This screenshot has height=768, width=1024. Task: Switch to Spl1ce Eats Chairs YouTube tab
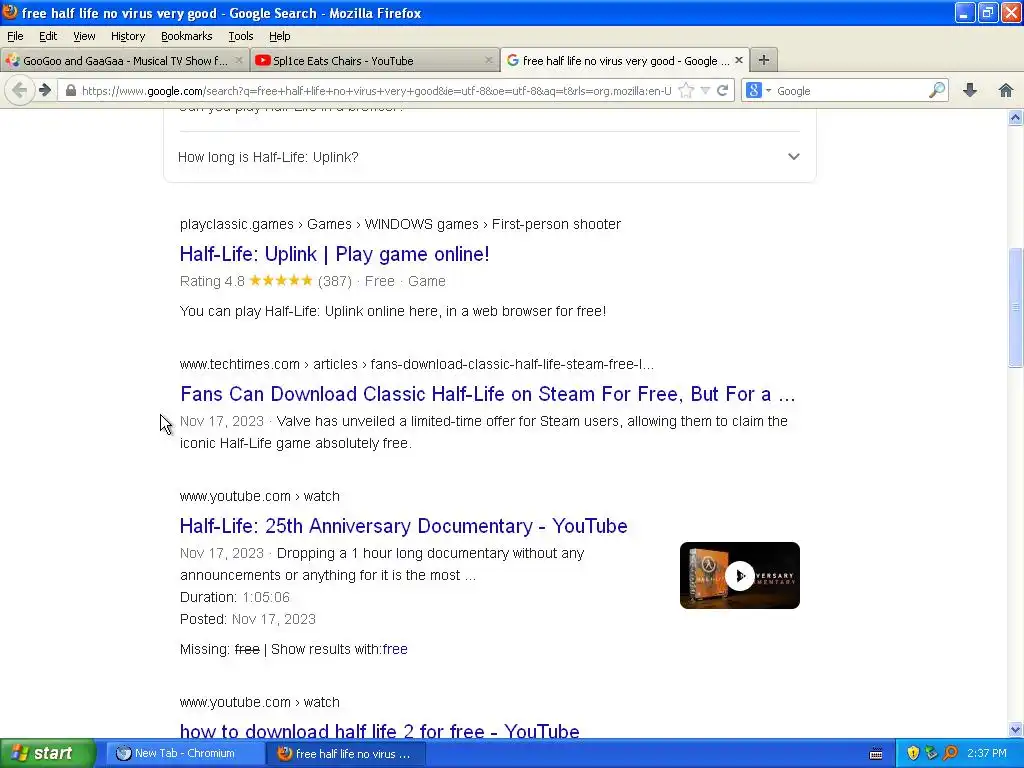pos(375,60)
